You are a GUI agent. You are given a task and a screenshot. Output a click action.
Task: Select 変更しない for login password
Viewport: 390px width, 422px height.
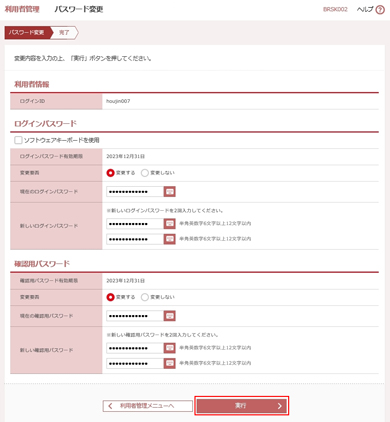coord(145,173)
